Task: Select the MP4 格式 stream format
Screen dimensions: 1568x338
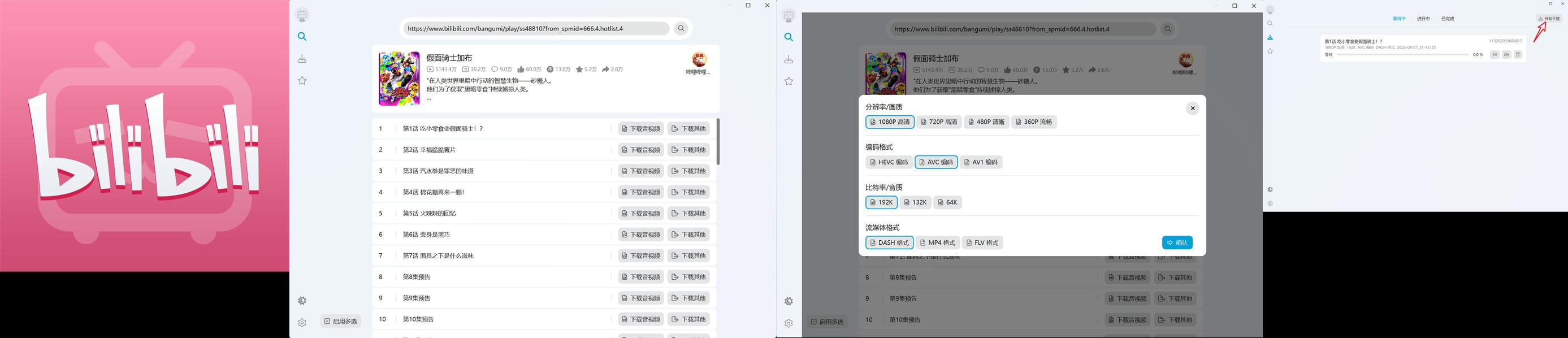Action: (x=937, y=242)
